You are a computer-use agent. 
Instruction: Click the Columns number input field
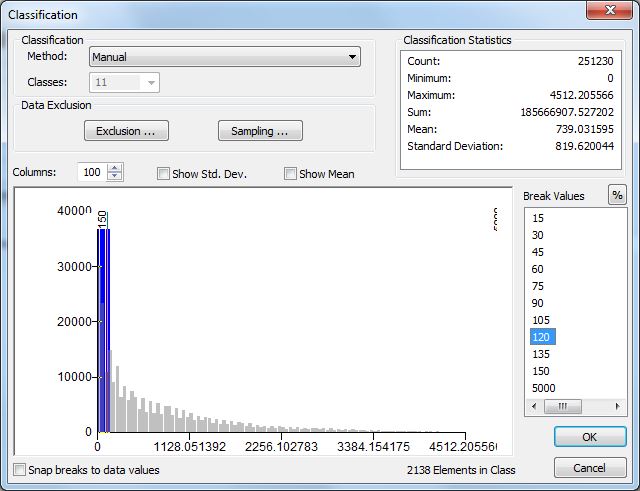(91, 173)
